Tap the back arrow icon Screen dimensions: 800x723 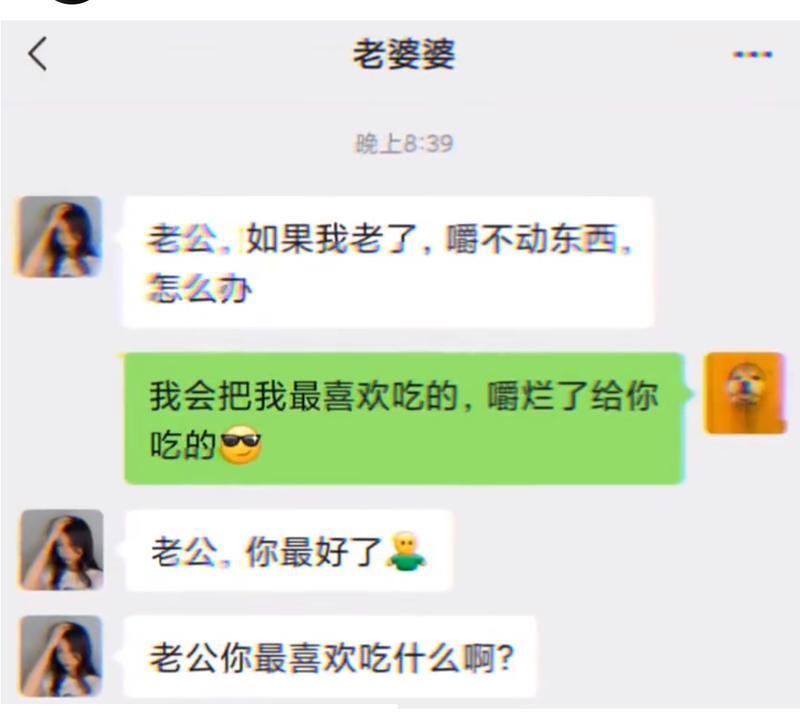(37, 53)
